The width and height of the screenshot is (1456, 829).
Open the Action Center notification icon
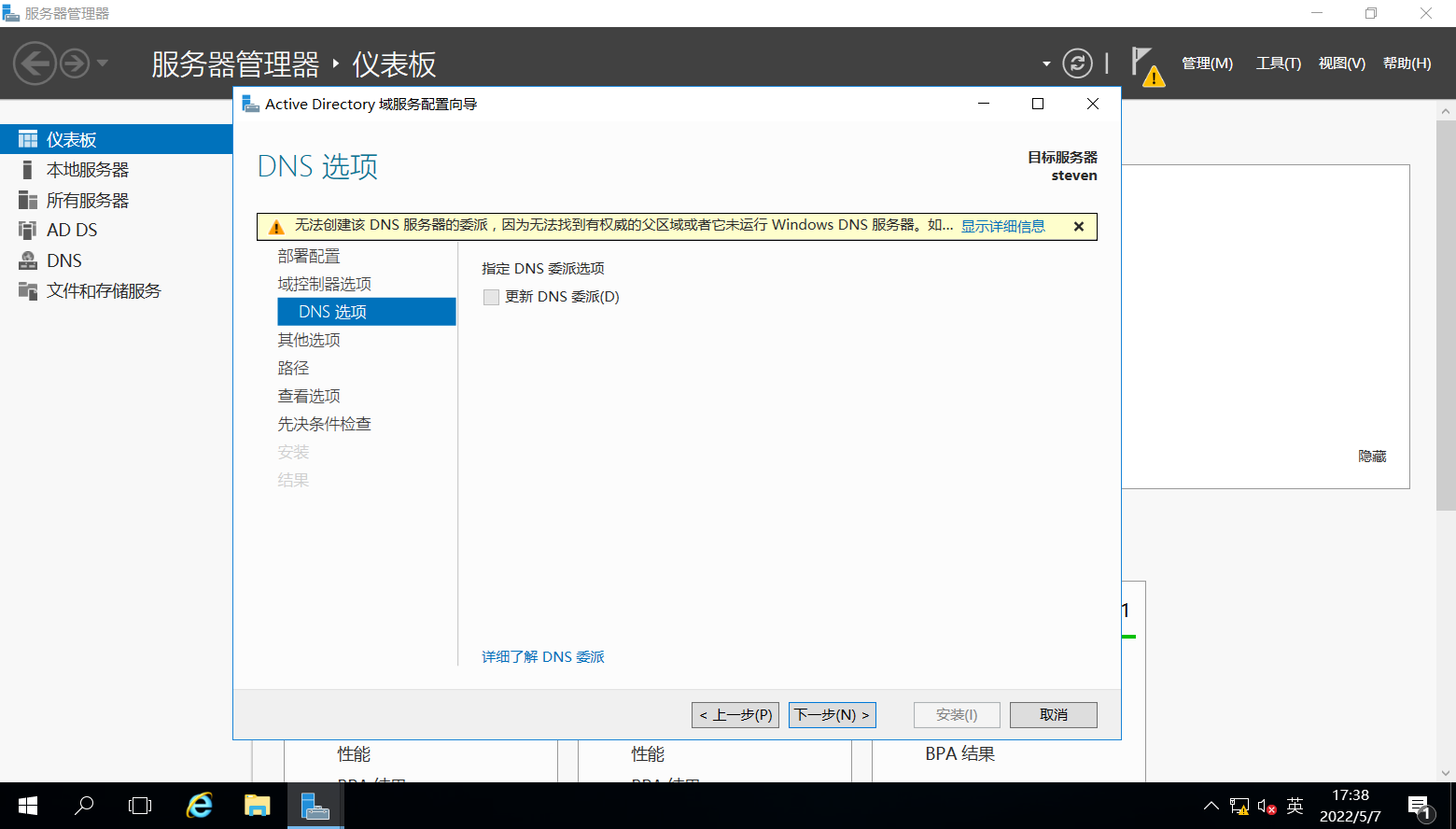click(1420, 807)
